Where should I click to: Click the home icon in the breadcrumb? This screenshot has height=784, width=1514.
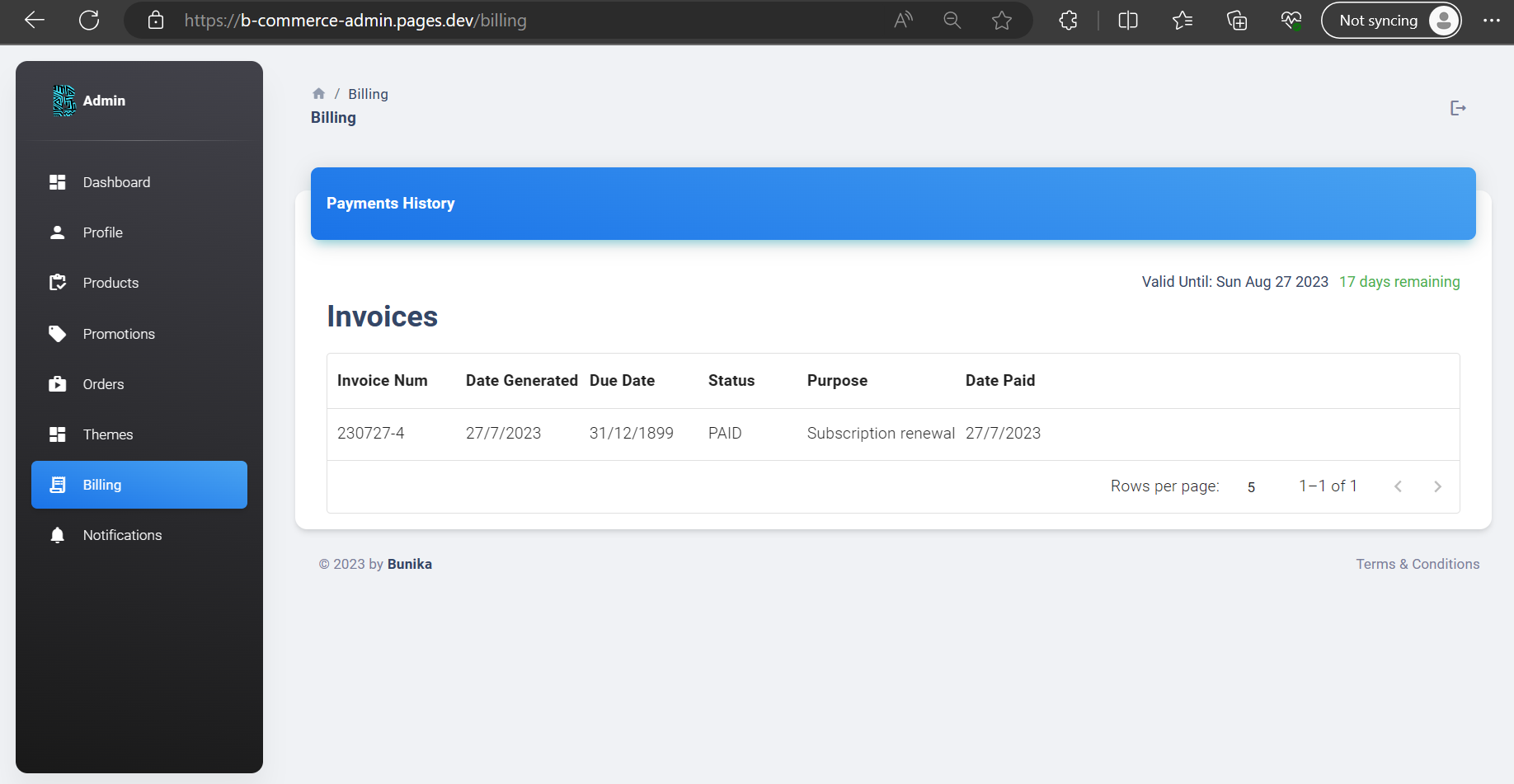[x=318, y=93]
